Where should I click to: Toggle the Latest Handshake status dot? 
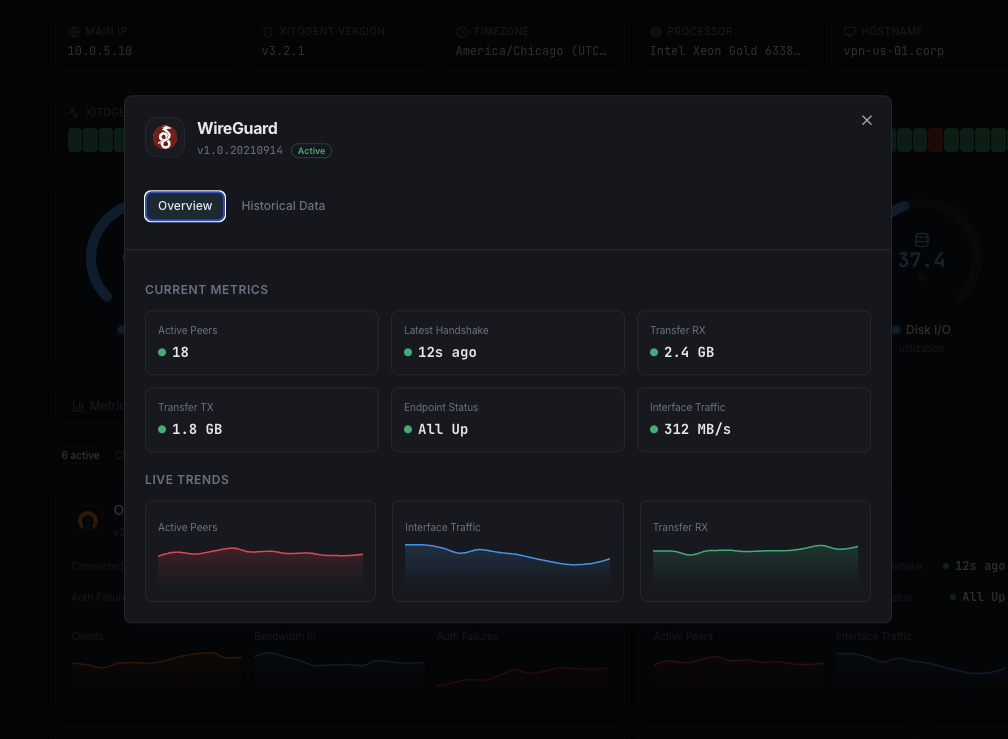(x=407, y=353)
